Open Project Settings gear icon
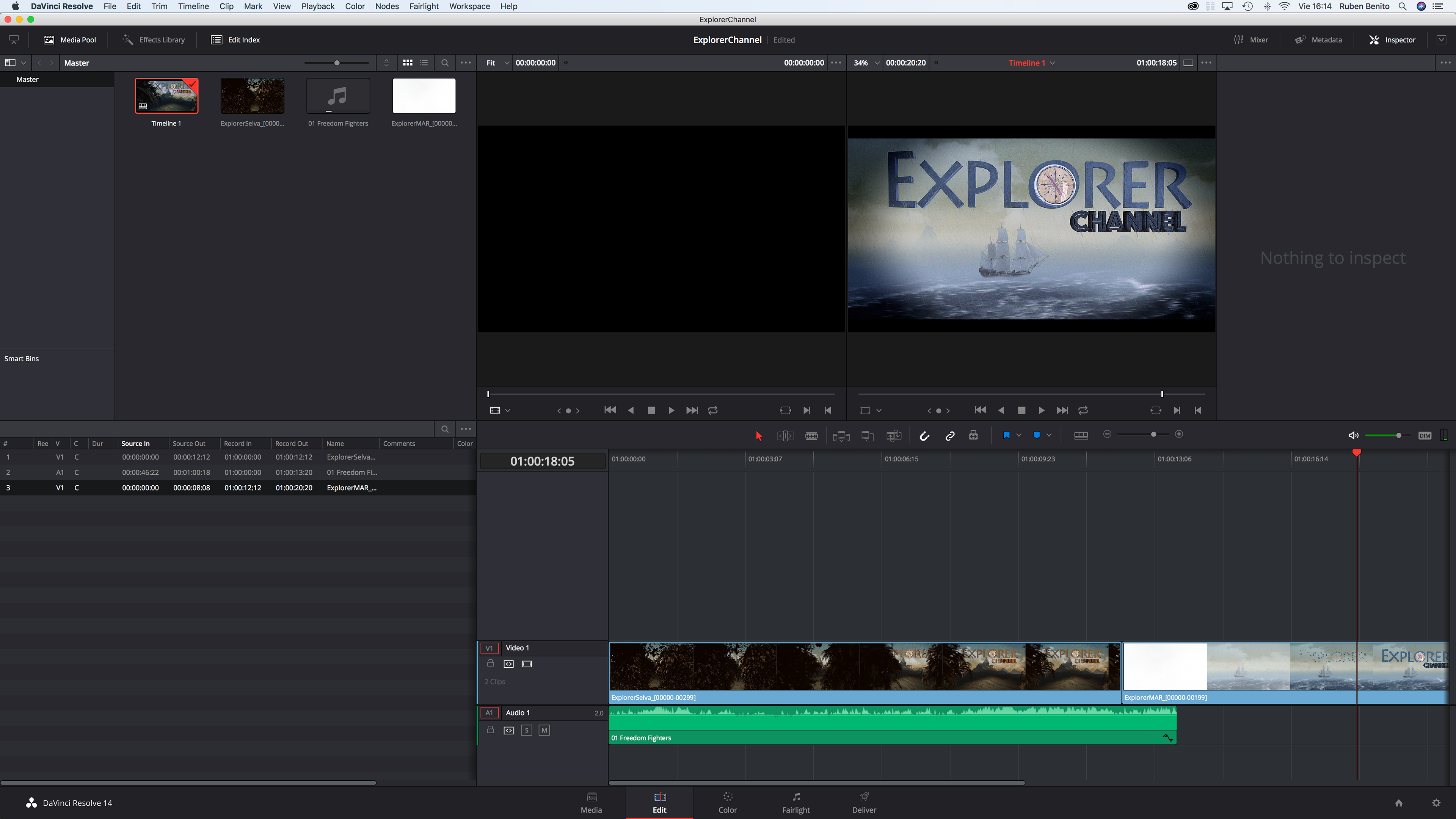 pos(1436,803)
